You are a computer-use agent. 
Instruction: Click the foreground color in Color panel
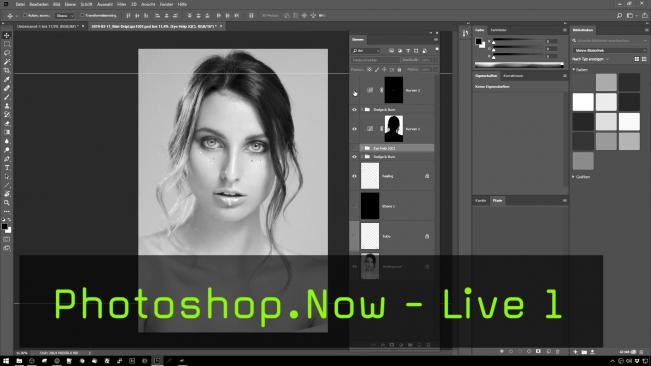coord(479,41)
